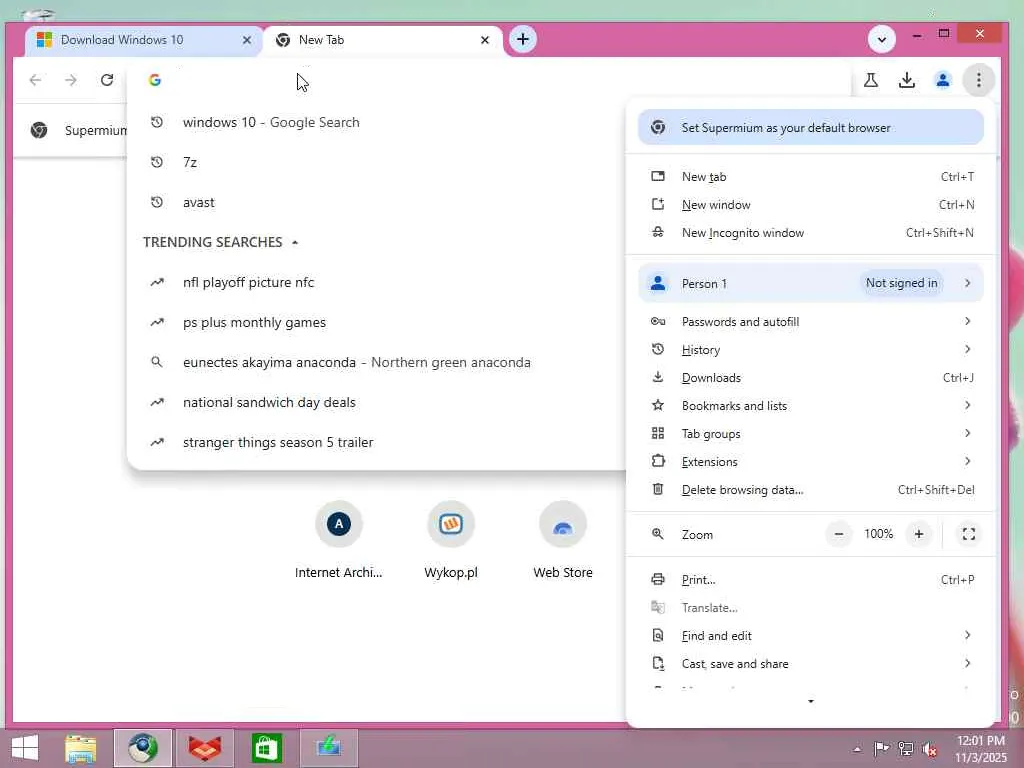Click the blue installer taskbar icon
This screenshot has width=1024, height=768.
pos(328,748)
